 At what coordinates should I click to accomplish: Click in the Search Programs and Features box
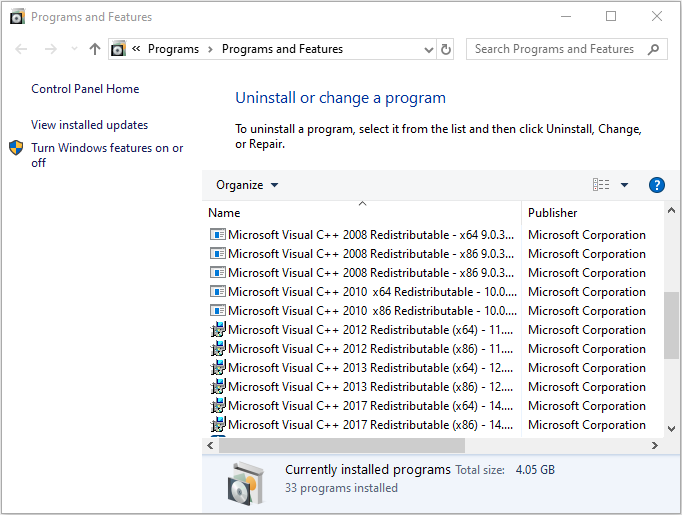555,49
